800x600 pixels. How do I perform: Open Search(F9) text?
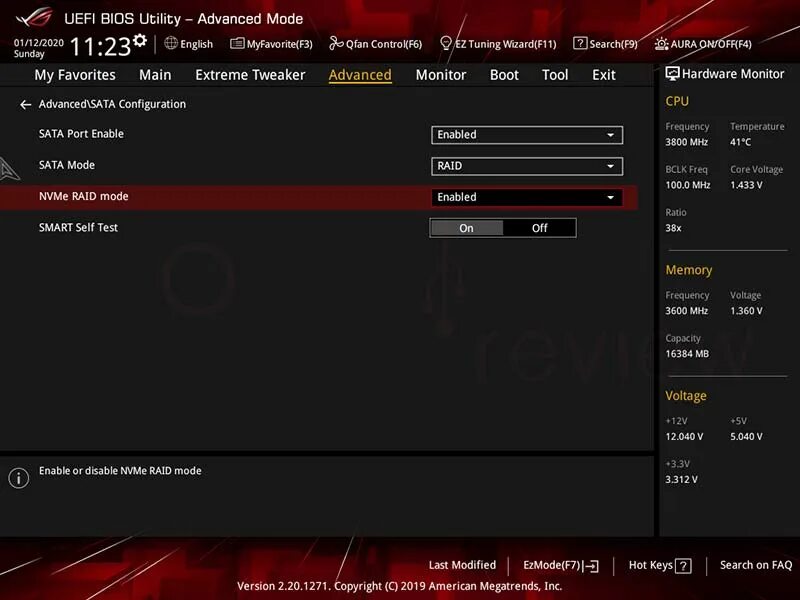point(613,44)
